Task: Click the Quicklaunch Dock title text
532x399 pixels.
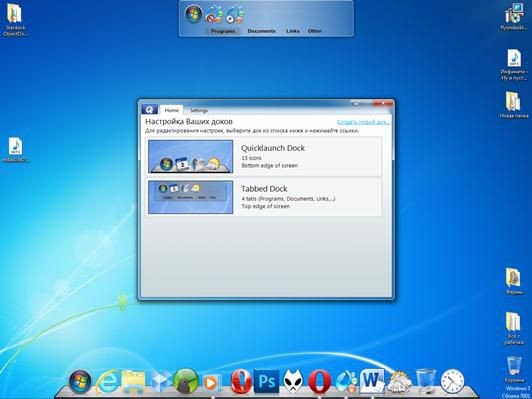Action: (x=273, y=148)
